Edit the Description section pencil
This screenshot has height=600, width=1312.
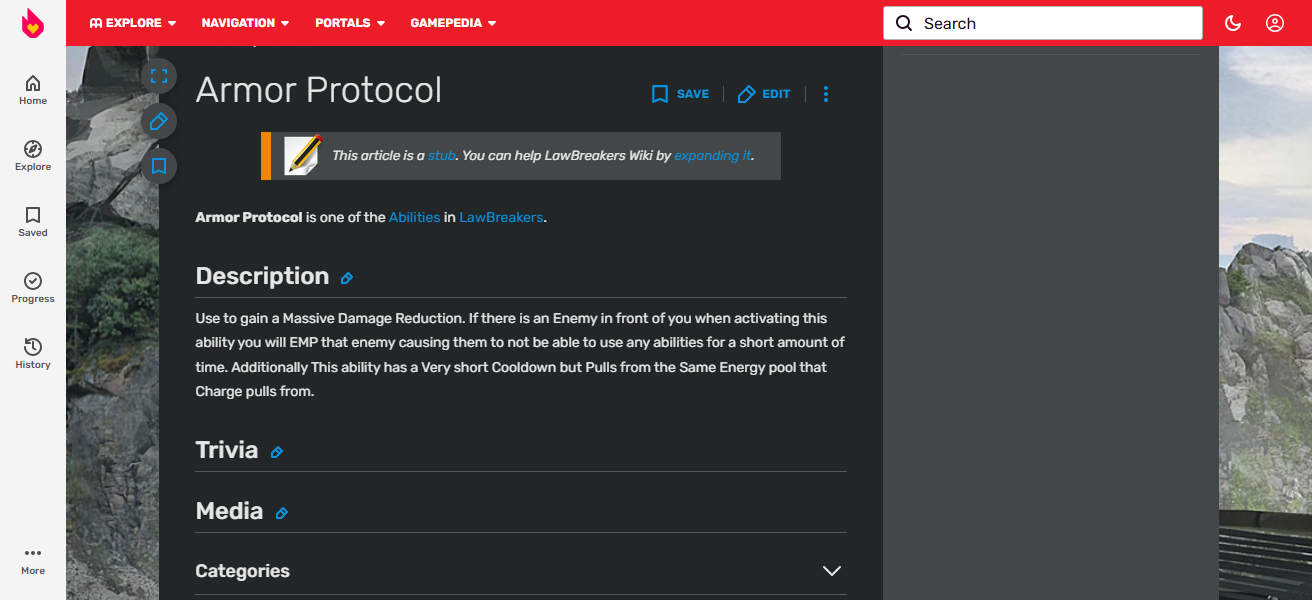coord(347,278)
